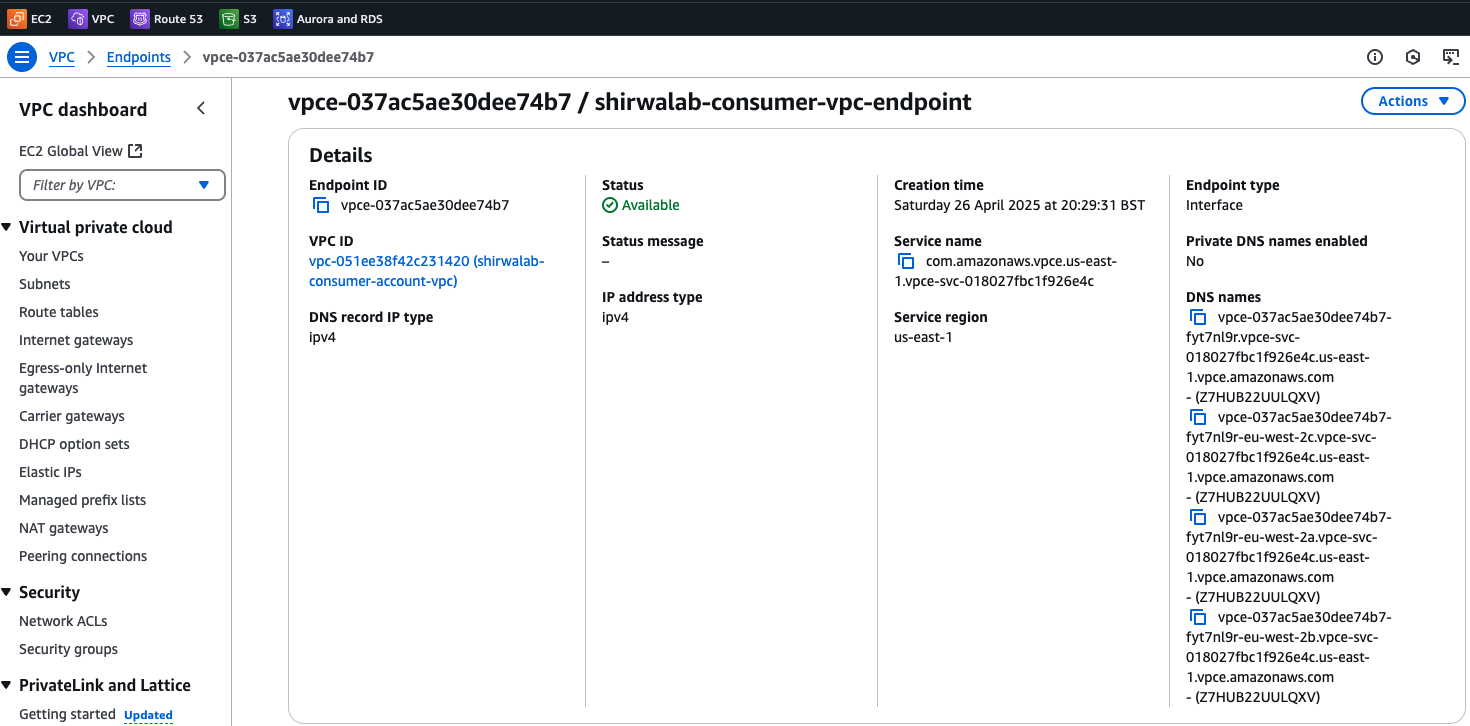Select the DNS record IP type ipv4 value
Image resolution: width=1470 pixels, height=726 pixels.
322,337
